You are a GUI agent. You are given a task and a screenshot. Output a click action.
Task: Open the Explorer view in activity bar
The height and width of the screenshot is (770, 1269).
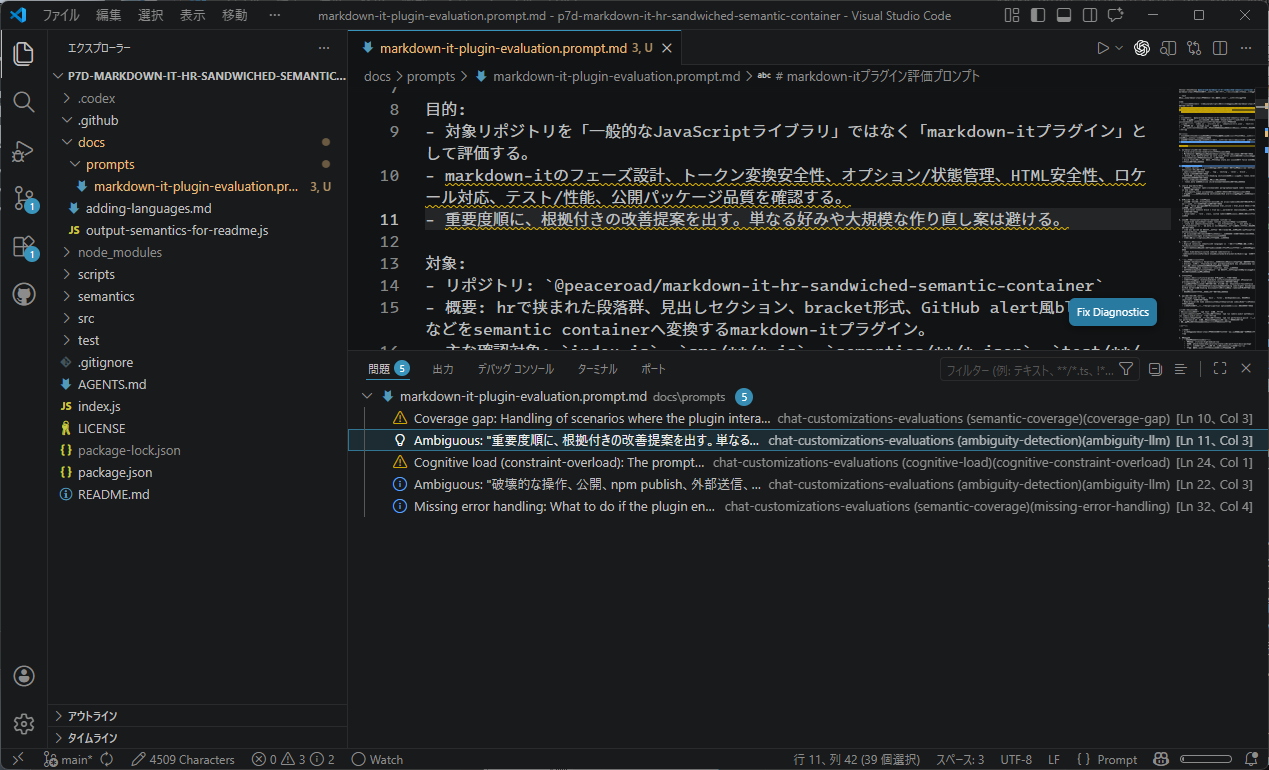click(24, 54)
